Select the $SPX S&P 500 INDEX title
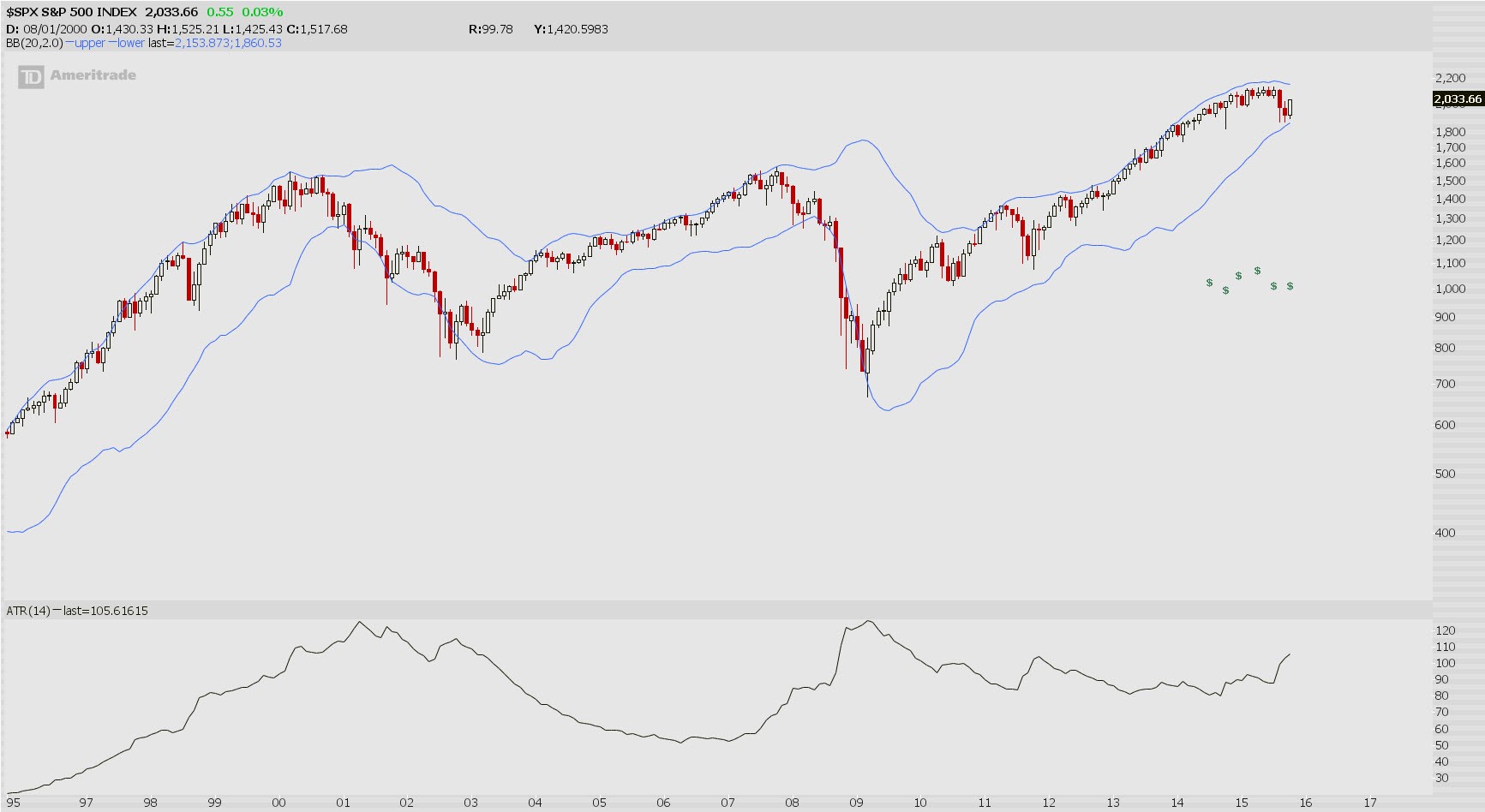Image resolution: width=1485 pixels, height=812 pixels. (x=72, y=12)
